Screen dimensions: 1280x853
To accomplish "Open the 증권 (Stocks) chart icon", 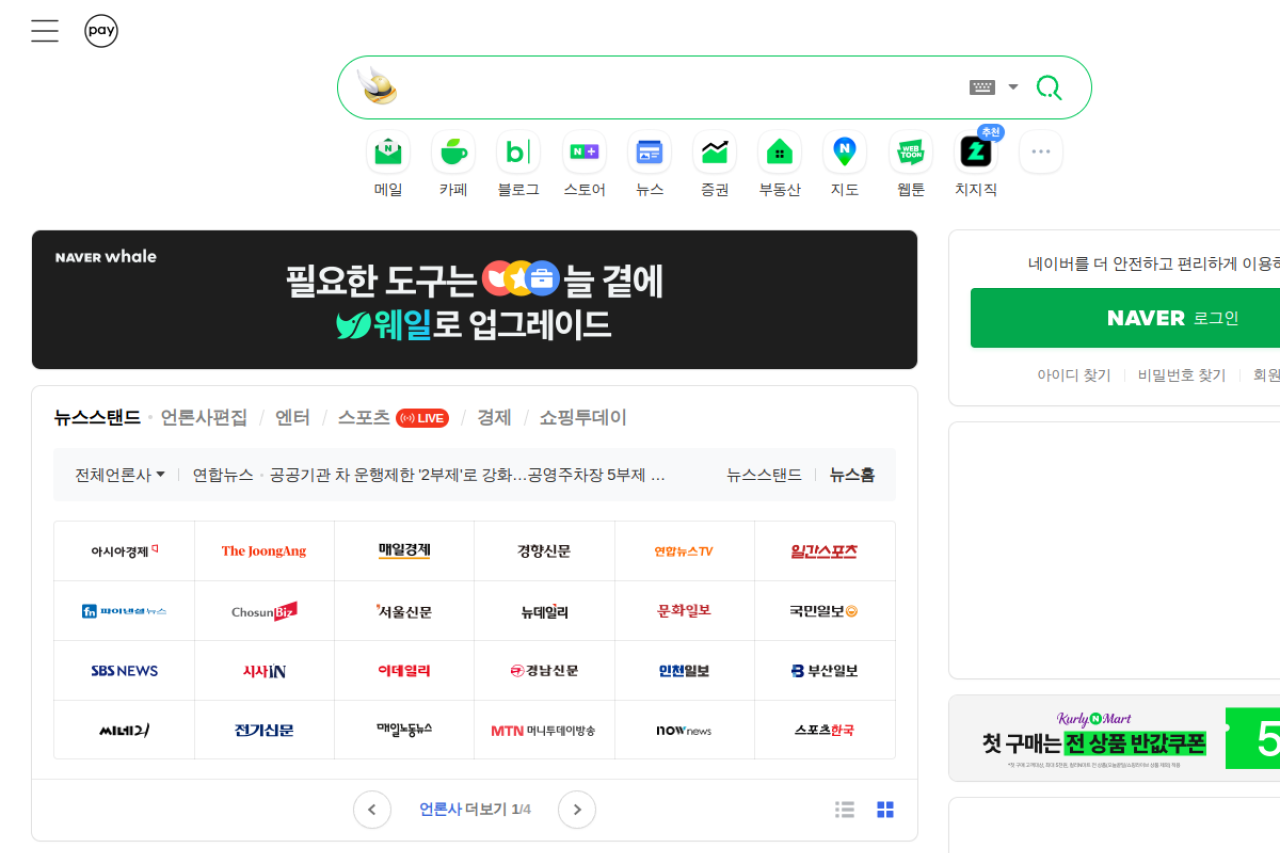I will click(x=714, y=152).
